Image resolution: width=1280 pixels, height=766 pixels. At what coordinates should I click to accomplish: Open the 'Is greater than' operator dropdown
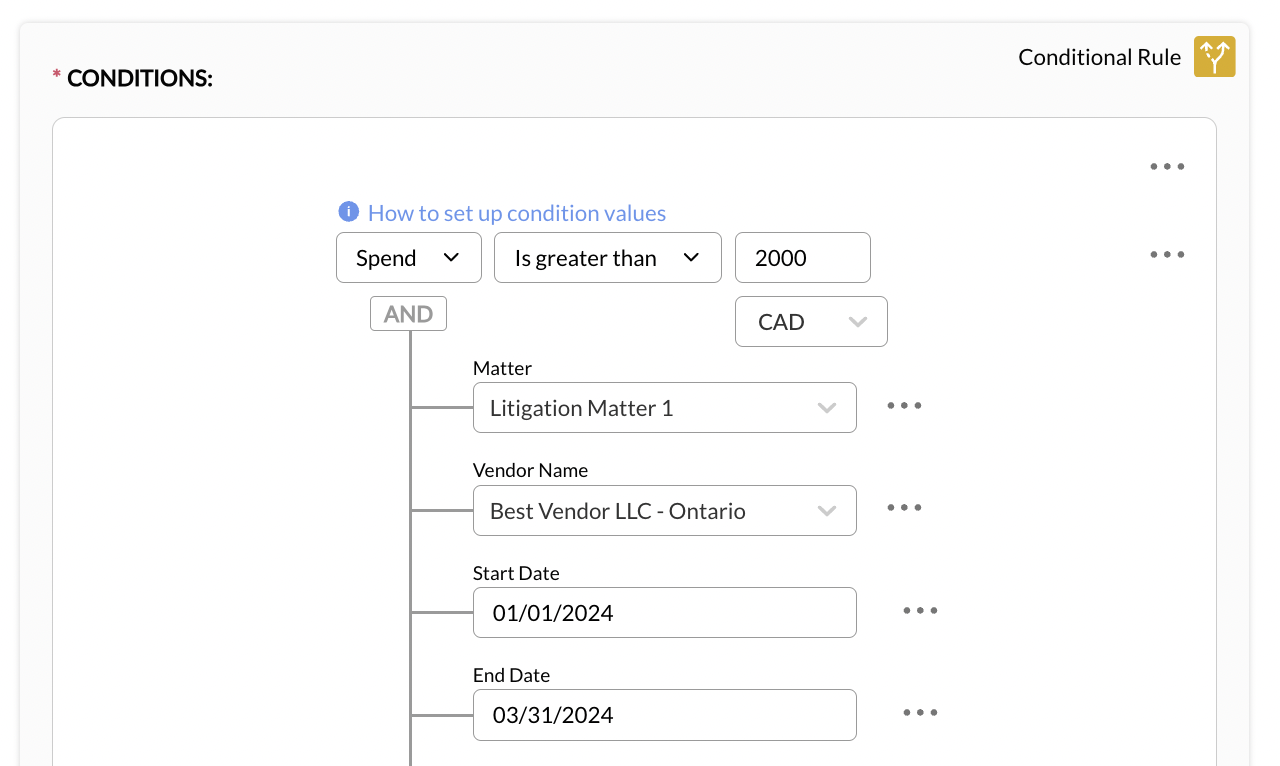pos(607,258)
